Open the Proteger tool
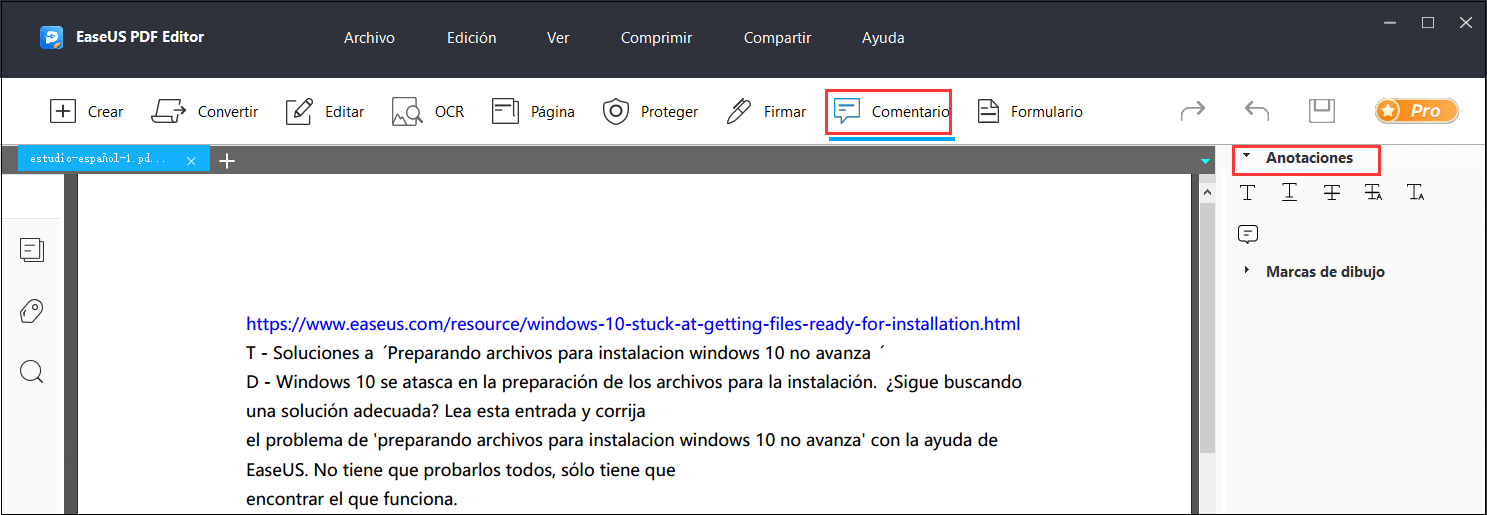1487x515 pixels. [650, 111]
